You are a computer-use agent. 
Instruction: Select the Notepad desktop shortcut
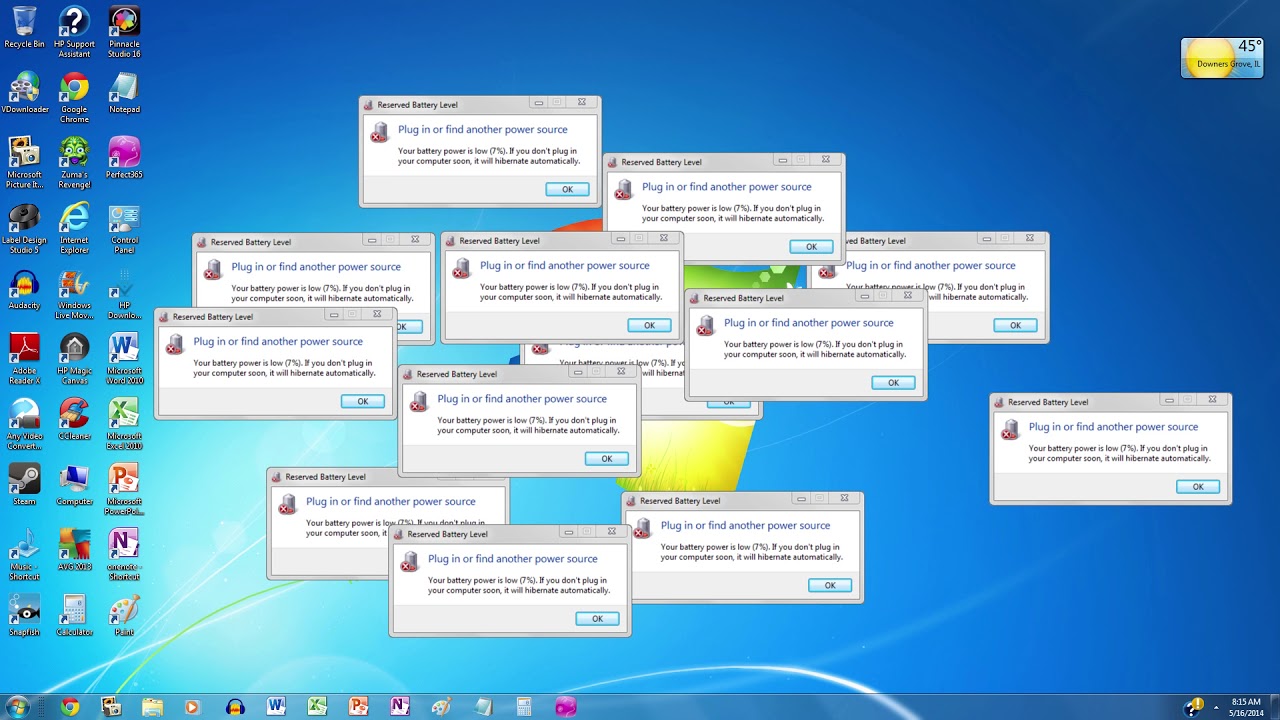pos(124,92)
